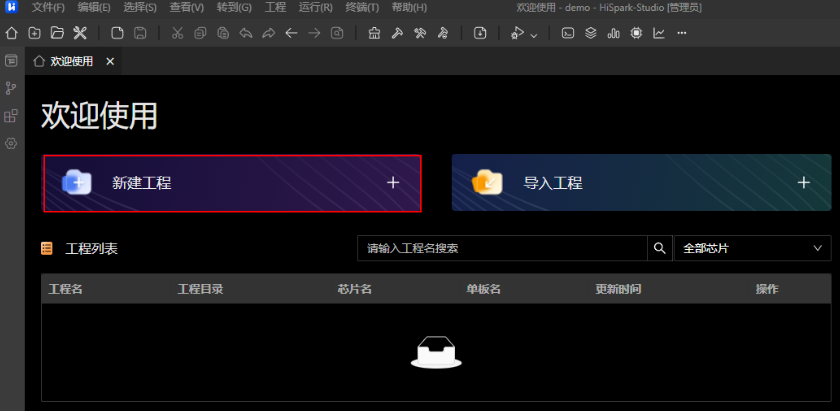Open the 运行(R) menu
This screenshot has width=840, height=411.
tap(315, 7)
